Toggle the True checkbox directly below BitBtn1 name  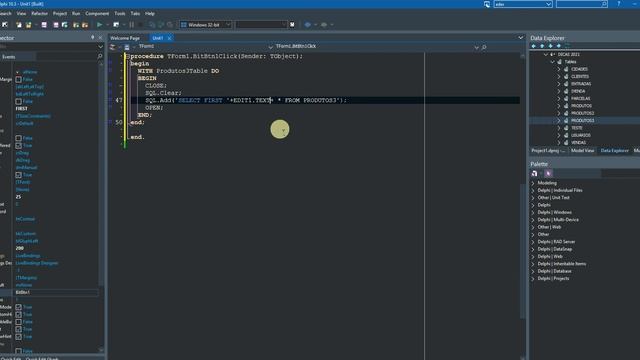pyautogui.click(x=18, y=307)
